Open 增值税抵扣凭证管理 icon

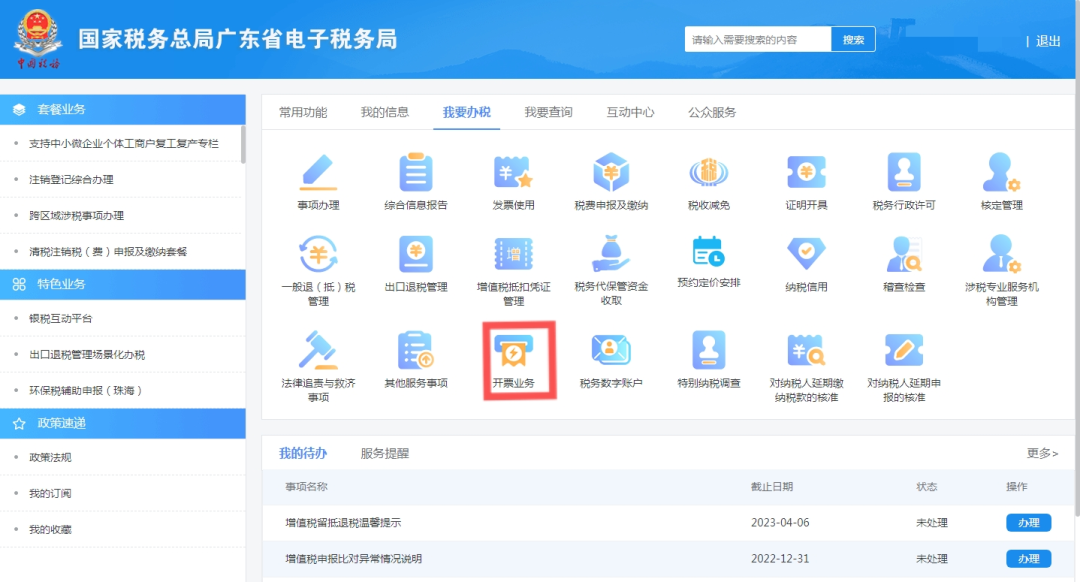point(513,254)
